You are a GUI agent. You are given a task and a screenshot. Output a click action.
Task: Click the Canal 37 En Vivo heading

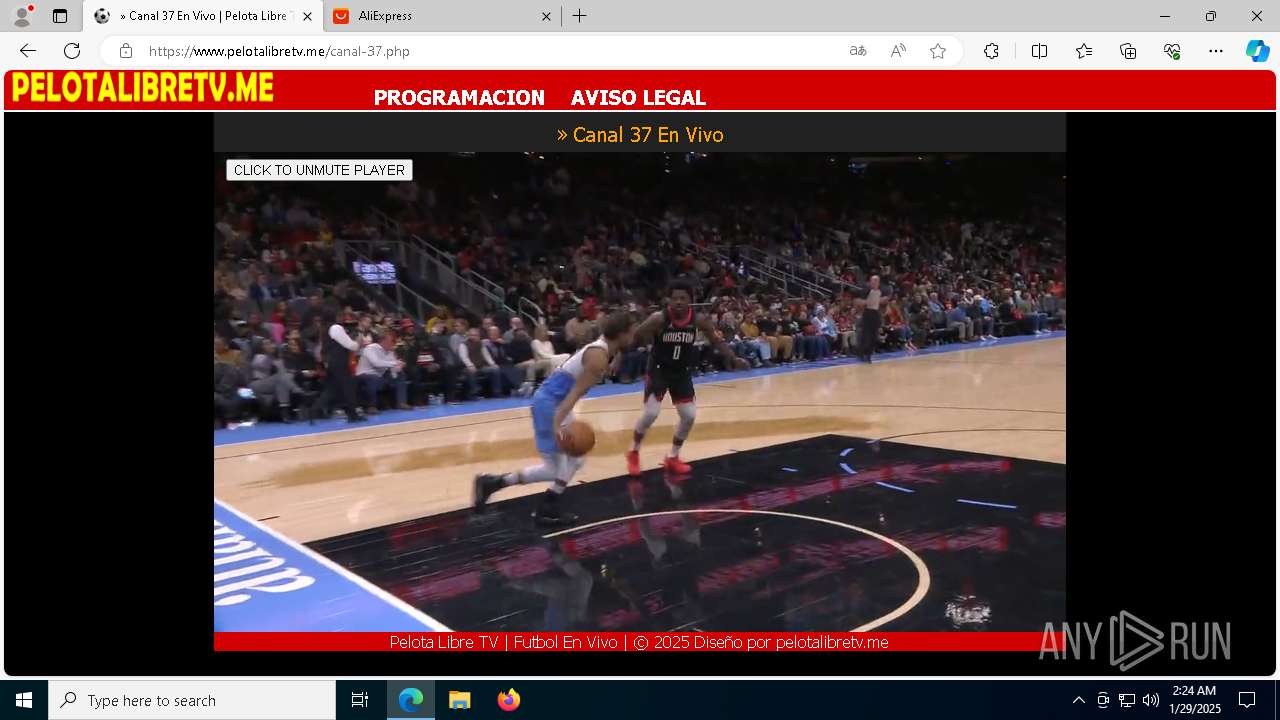[640, 135]
